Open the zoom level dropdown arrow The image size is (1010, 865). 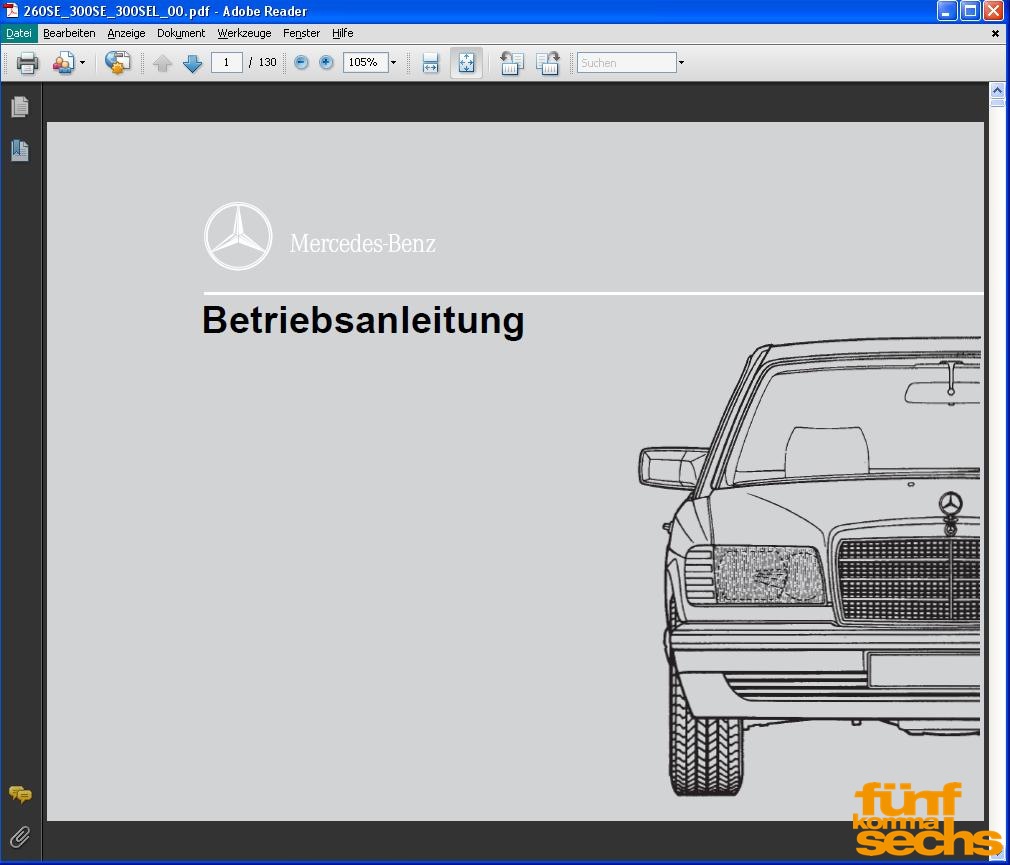[x=394, y=62]
